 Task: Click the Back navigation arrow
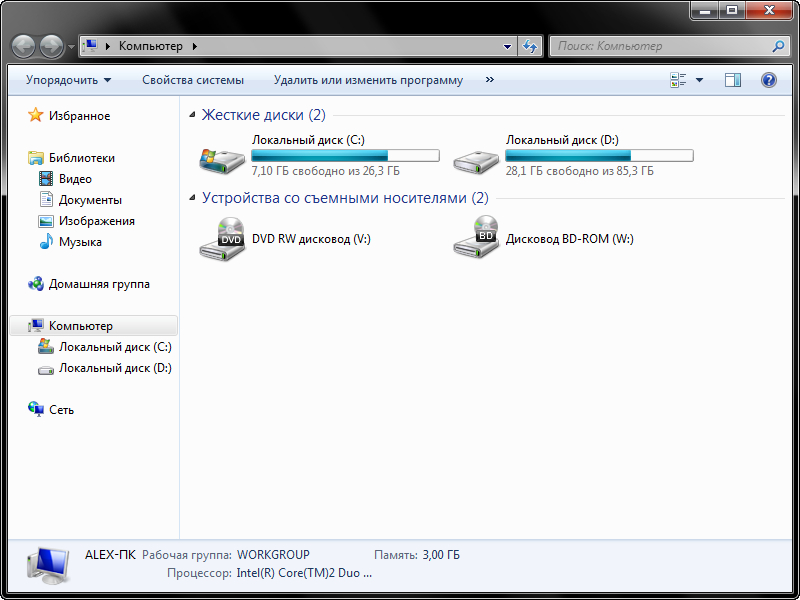coord(23,46)
